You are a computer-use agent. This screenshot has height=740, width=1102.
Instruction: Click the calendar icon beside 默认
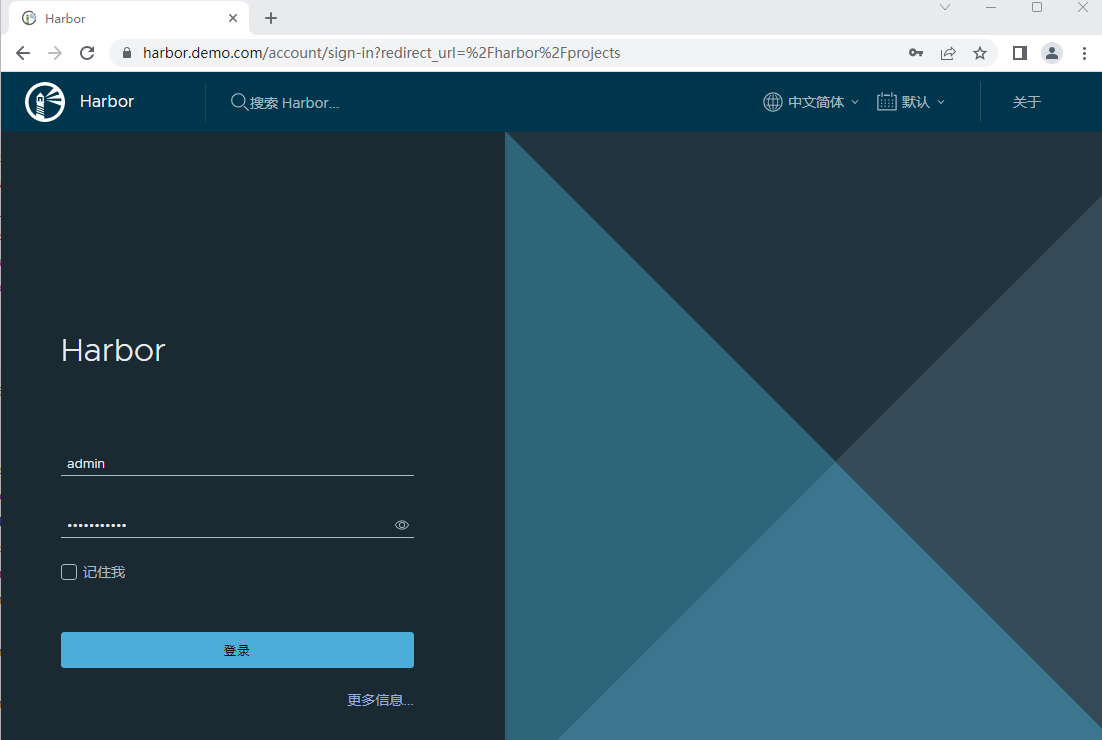click(x=886, y=102)
